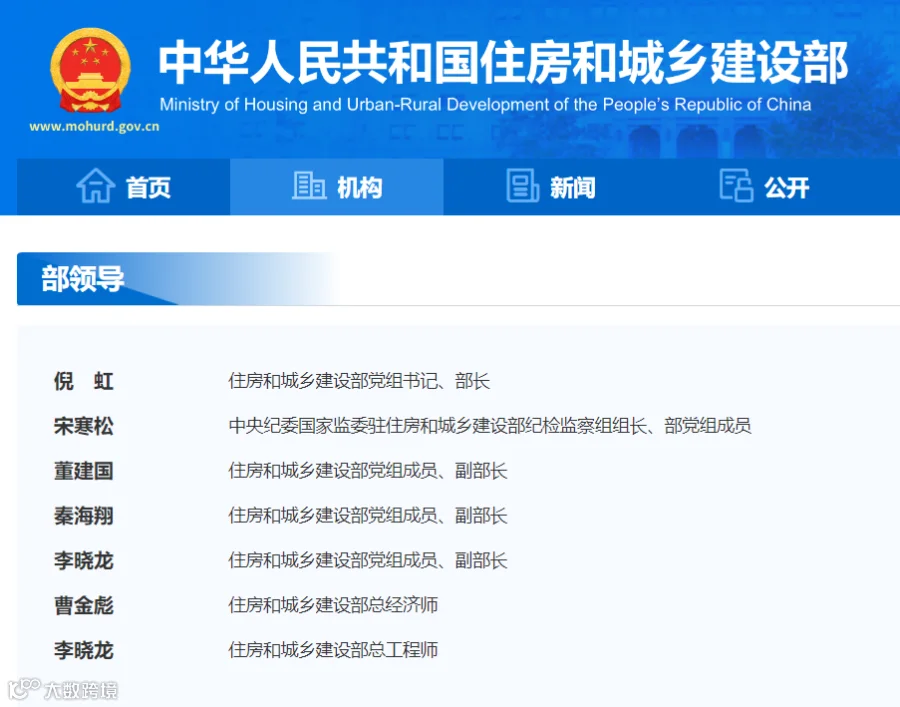Switch to the 首页 tab

point(149,186)
